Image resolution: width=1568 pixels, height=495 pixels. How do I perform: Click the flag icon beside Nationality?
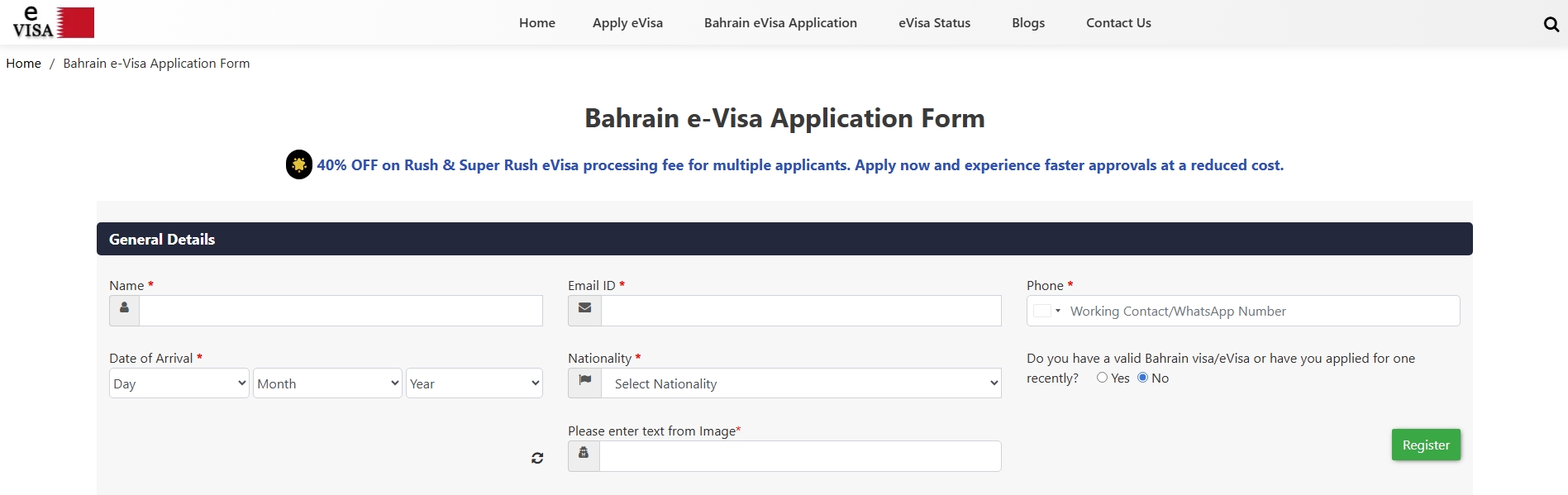tap(584, 381)
